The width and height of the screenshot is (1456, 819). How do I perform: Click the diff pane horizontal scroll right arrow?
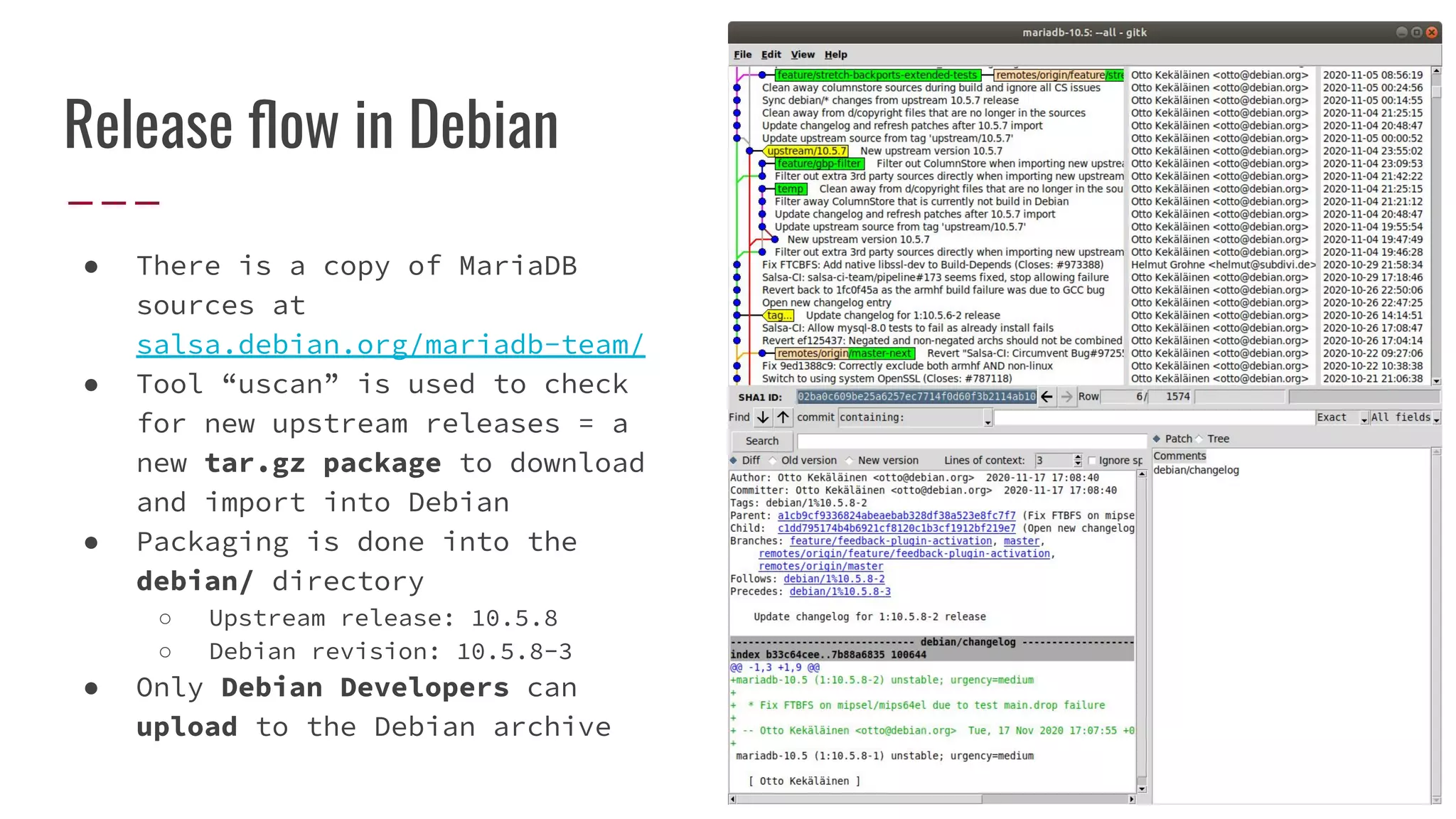pyautogui.click(x=1132, y=799)
